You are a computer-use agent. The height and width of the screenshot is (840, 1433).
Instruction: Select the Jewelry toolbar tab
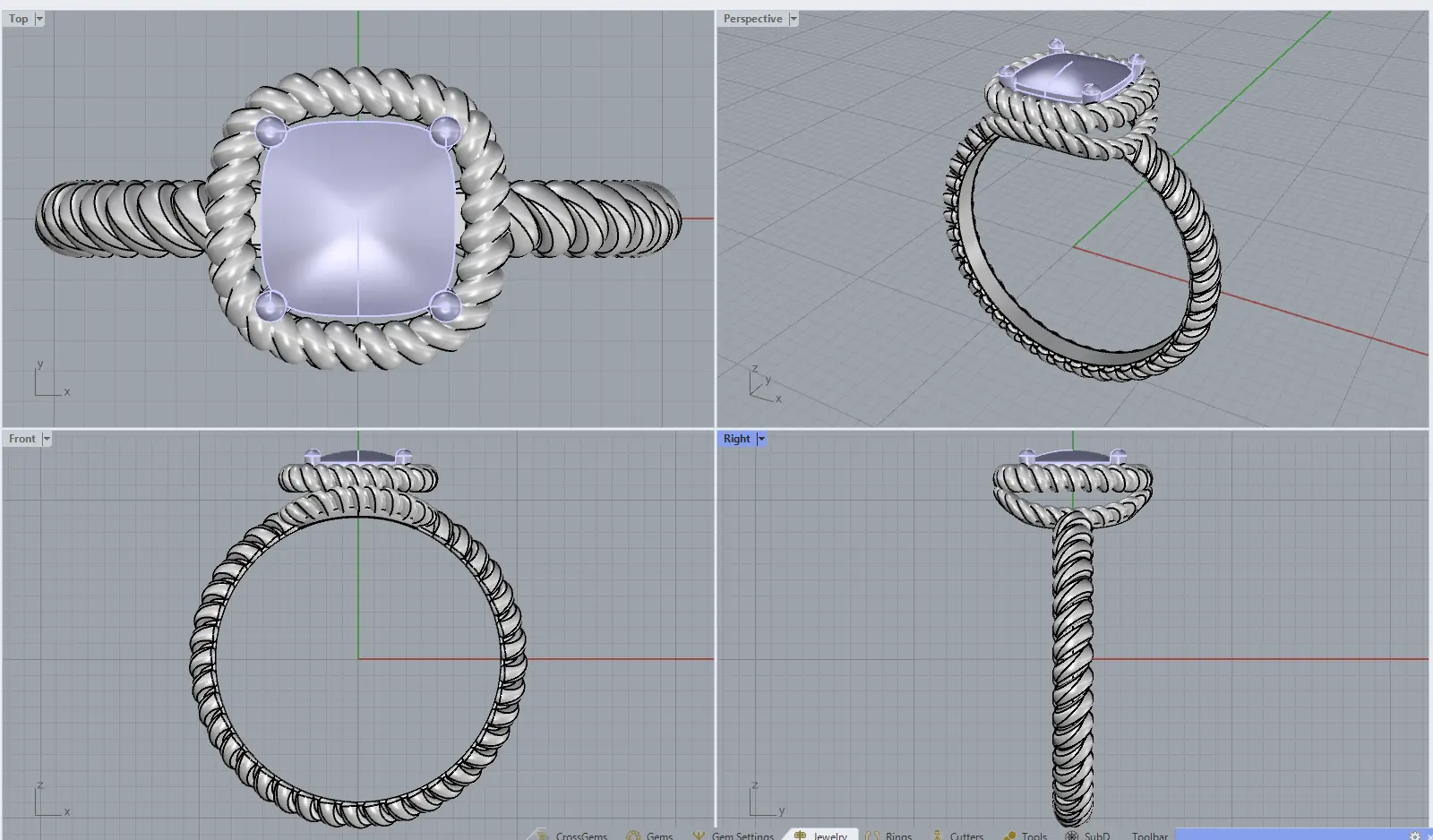pyautogui.click(x=829, y=836)
